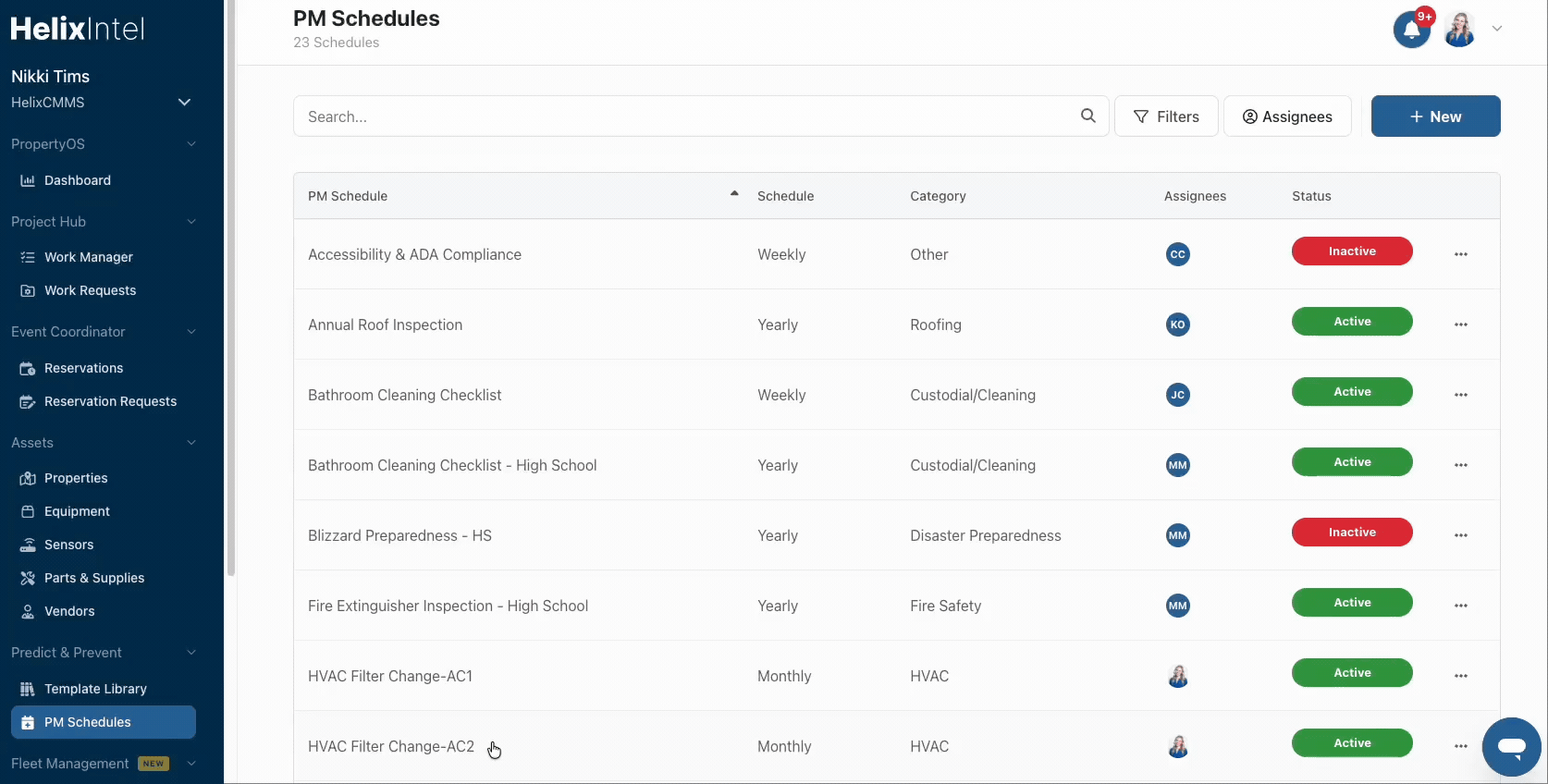Click the JC assignee avatar
This screenshot has width=1548, height=784.
(1178, 395)
